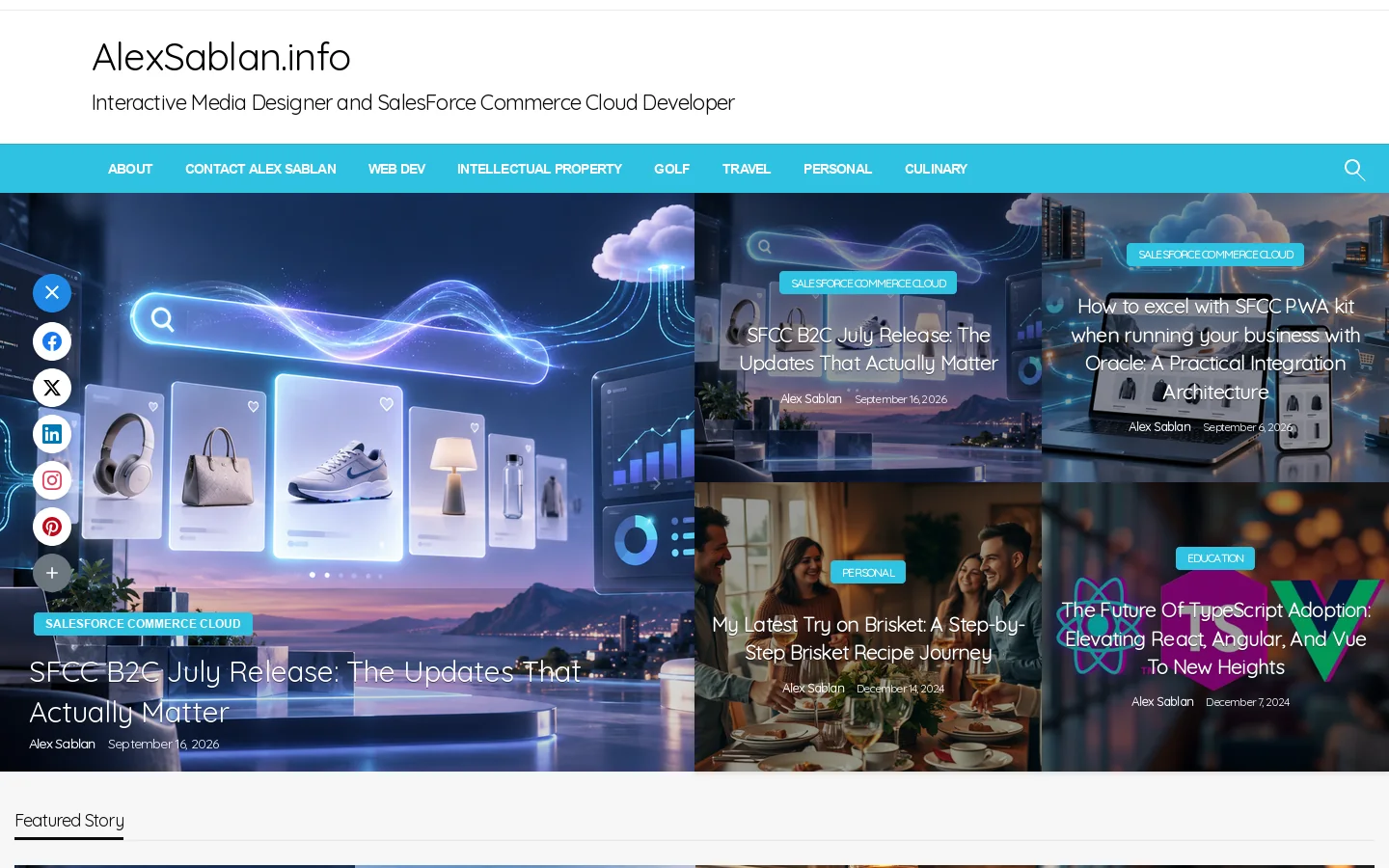
Task: Open Future Of TypeScript Adoption article
Action: point(1215,638)
